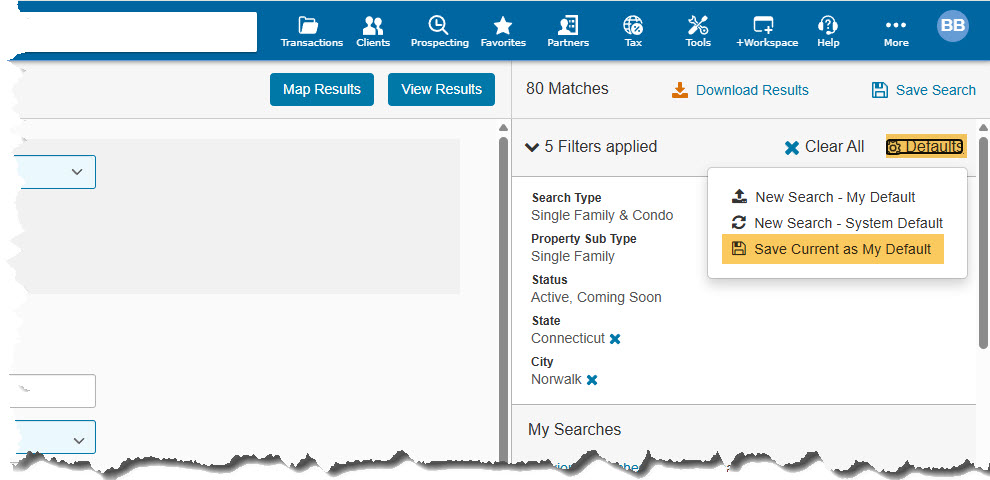Open the lower dropdown in the left panel
The width and height of the screenshot is (990, 480).
pos(53,437)
